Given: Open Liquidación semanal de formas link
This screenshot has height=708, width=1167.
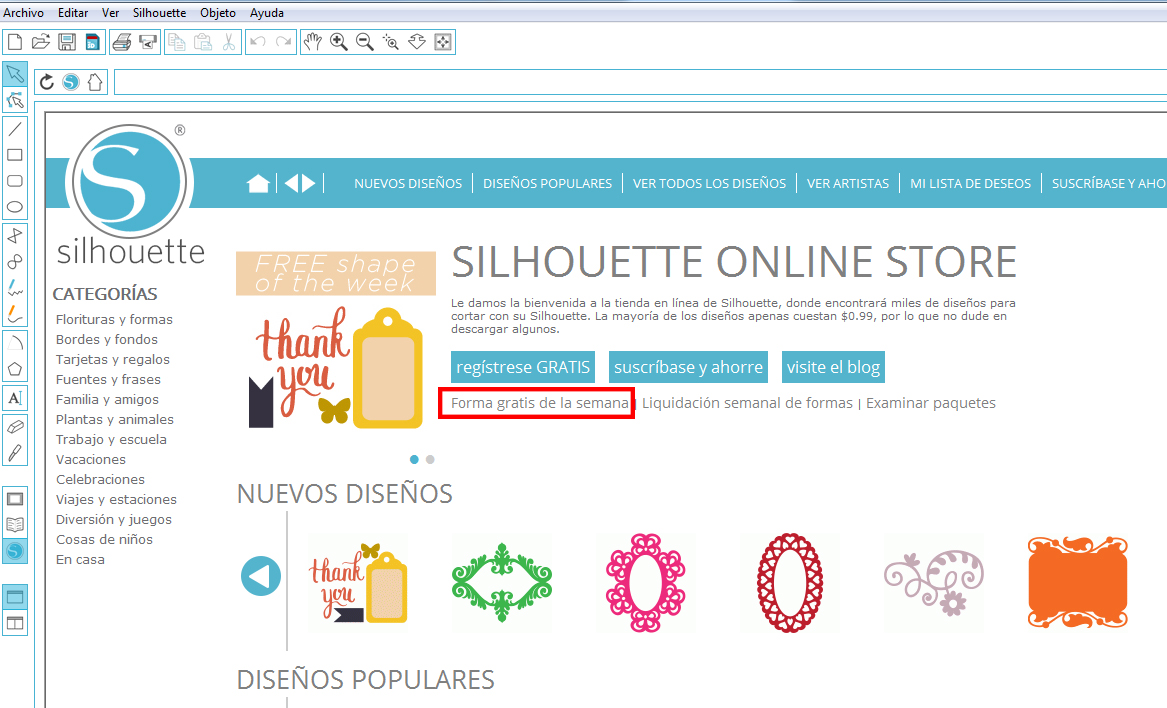Looking at the screenshot, I should tap(747, 403).
